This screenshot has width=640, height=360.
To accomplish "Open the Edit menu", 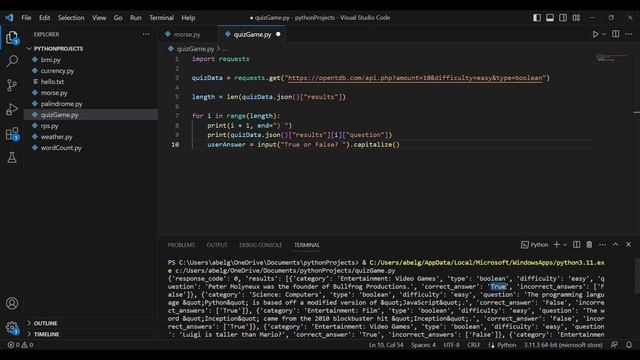I will click(x=44, y=18).
